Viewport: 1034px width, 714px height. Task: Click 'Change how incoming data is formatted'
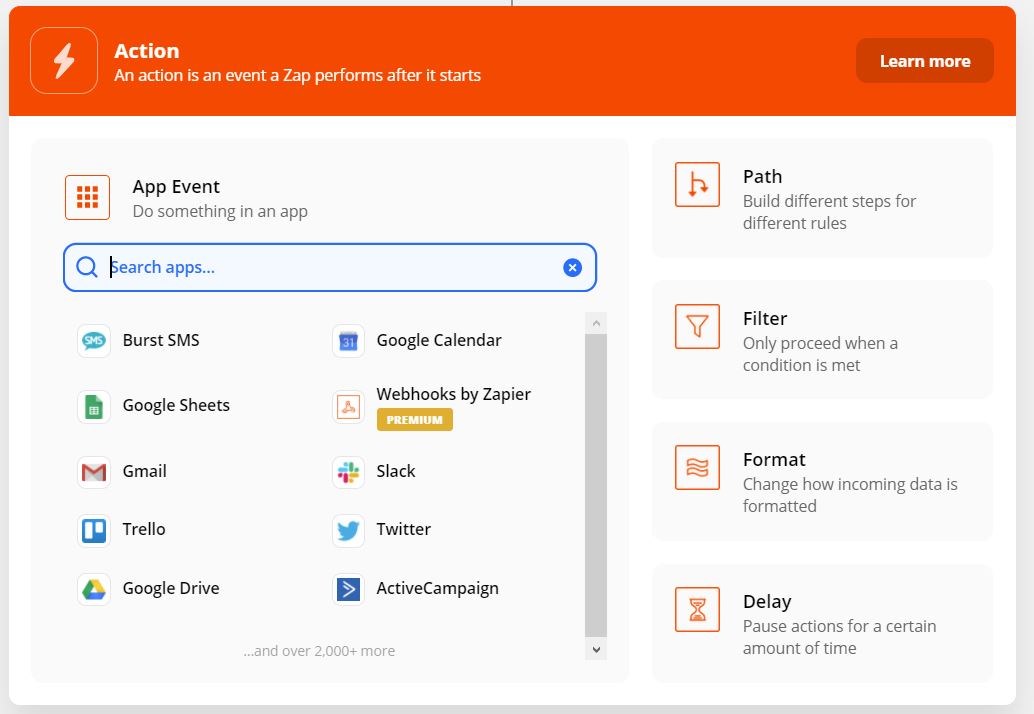coord(850,495)
